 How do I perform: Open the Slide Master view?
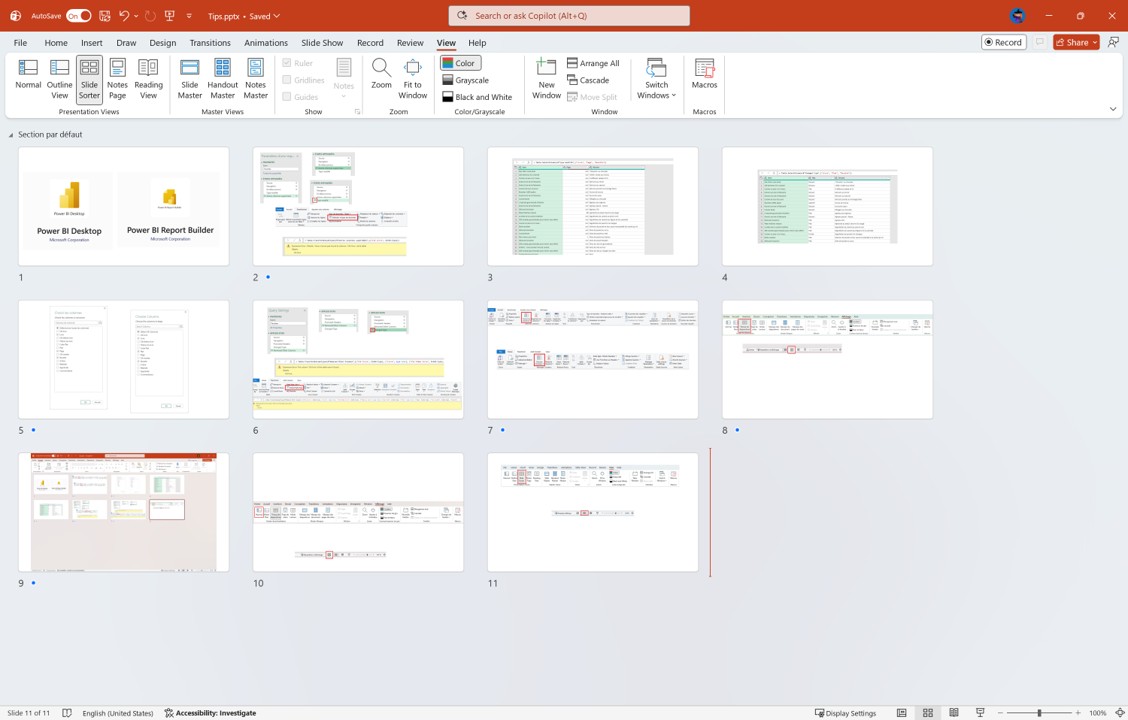190,78
